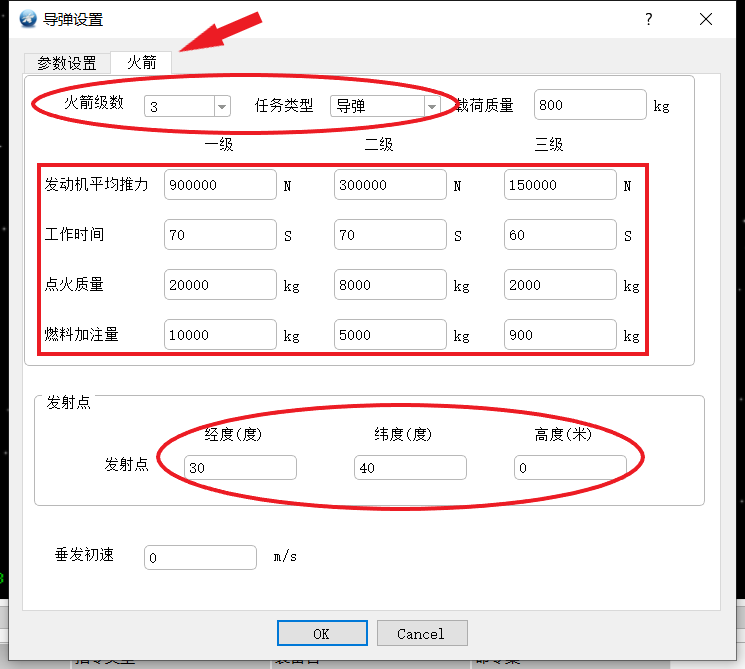Click the 工作时间 label
The image size is (745, 669).
point(74,234)
